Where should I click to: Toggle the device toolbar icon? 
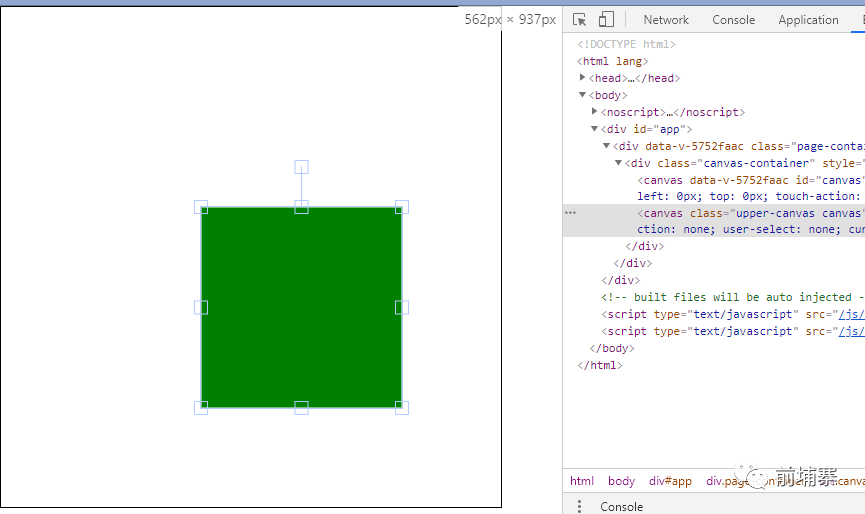(606, 20)
